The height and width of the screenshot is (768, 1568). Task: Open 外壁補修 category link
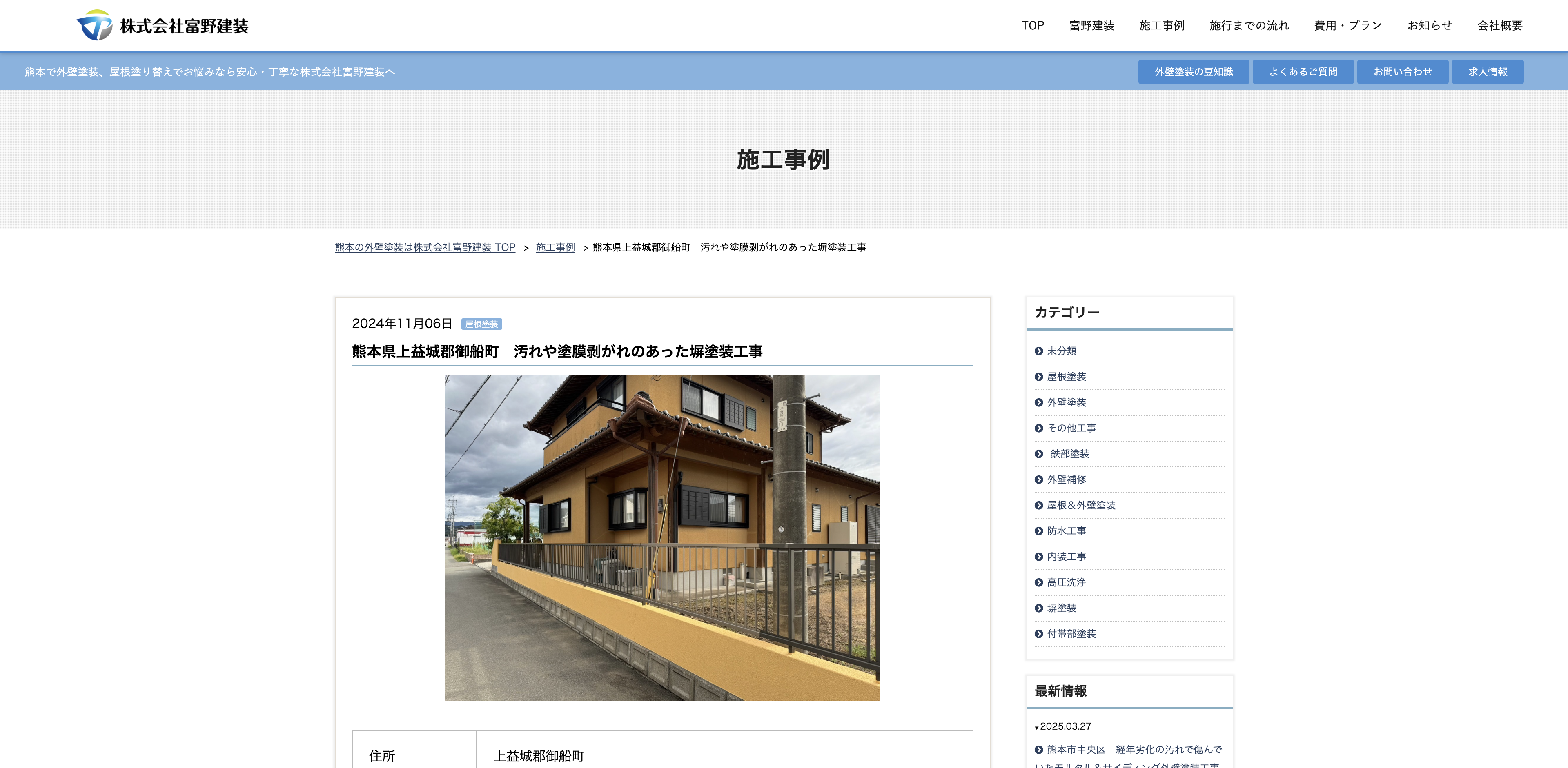click(x=1066, y=480)
